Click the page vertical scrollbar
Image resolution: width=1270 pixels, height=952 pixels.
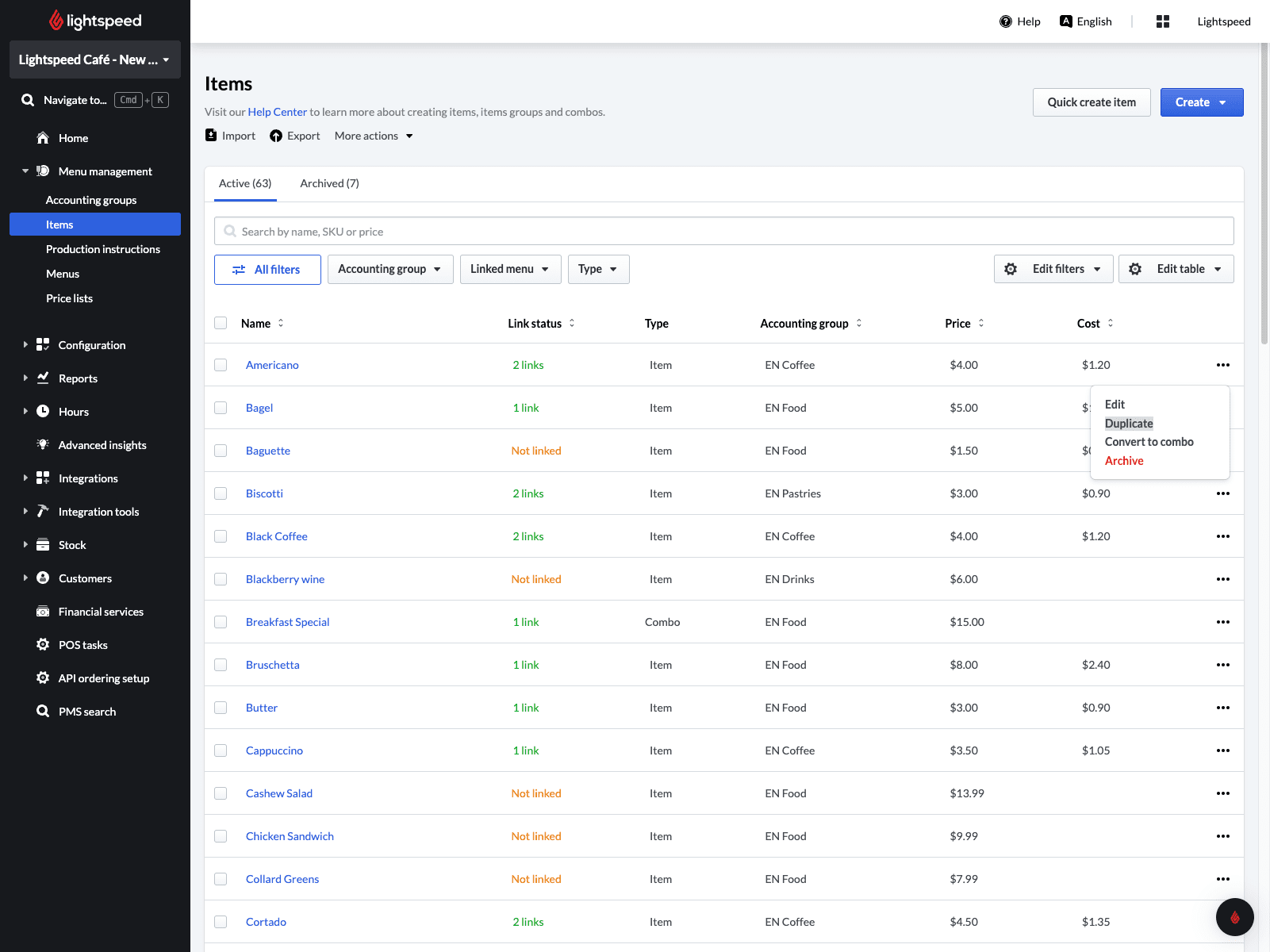(x=1264, y=190)
